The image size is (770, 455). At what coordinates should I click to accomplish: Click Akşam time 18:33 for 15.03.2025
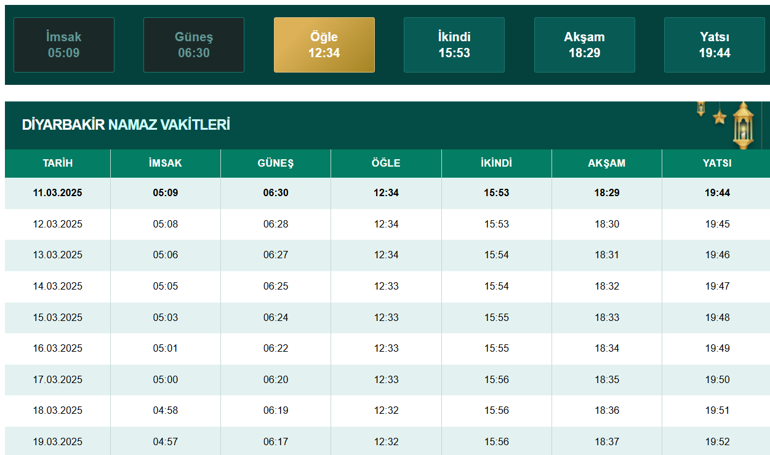607,317
